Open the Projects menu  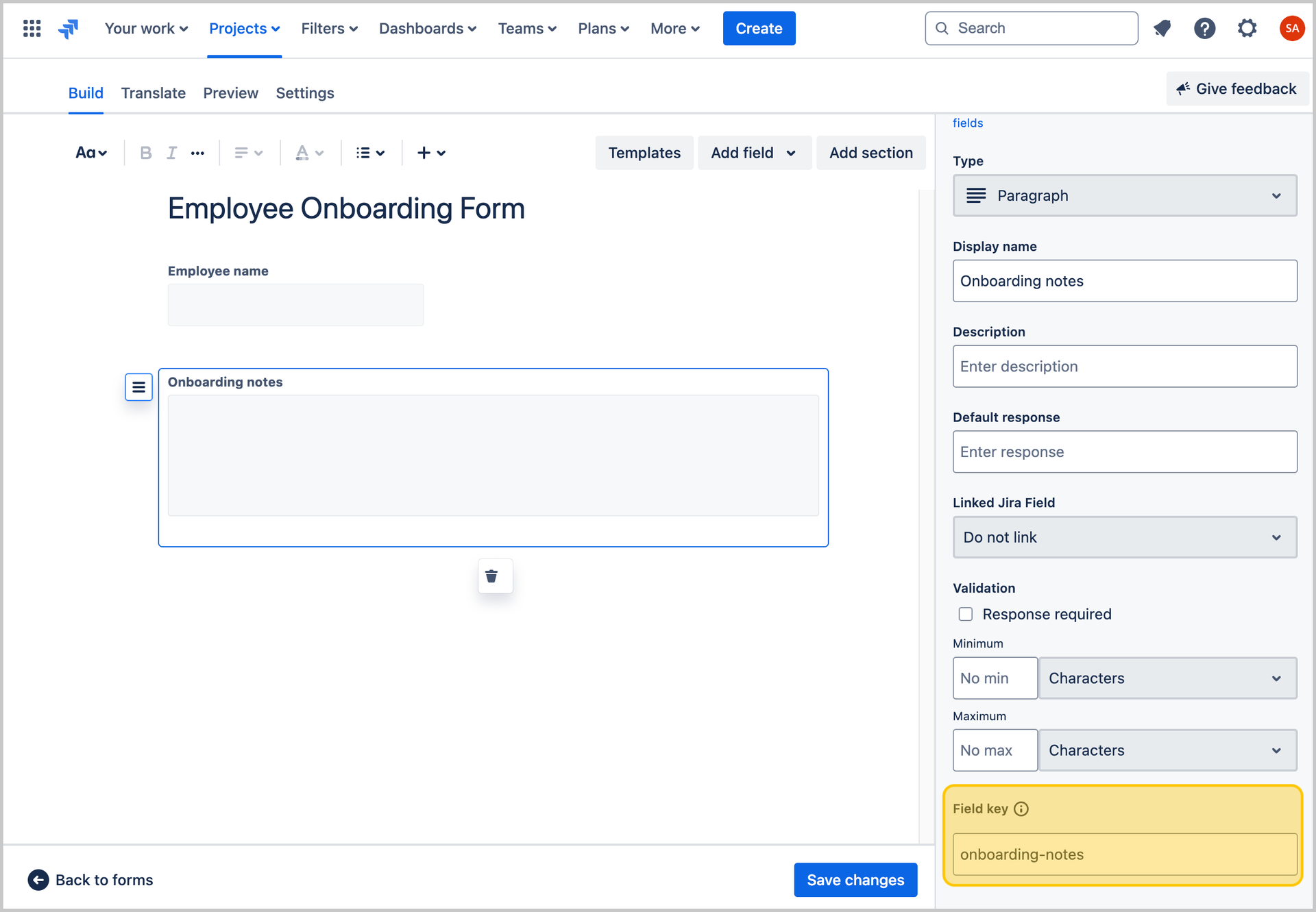tap(244, 28)
